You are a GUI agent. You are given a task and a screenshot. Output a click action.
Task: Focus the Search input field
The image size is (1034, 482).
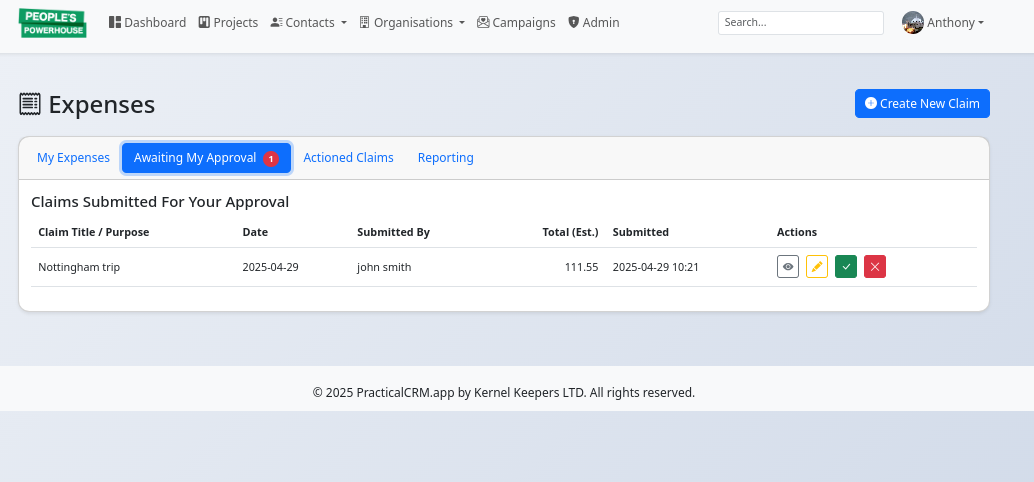(801, 22)
